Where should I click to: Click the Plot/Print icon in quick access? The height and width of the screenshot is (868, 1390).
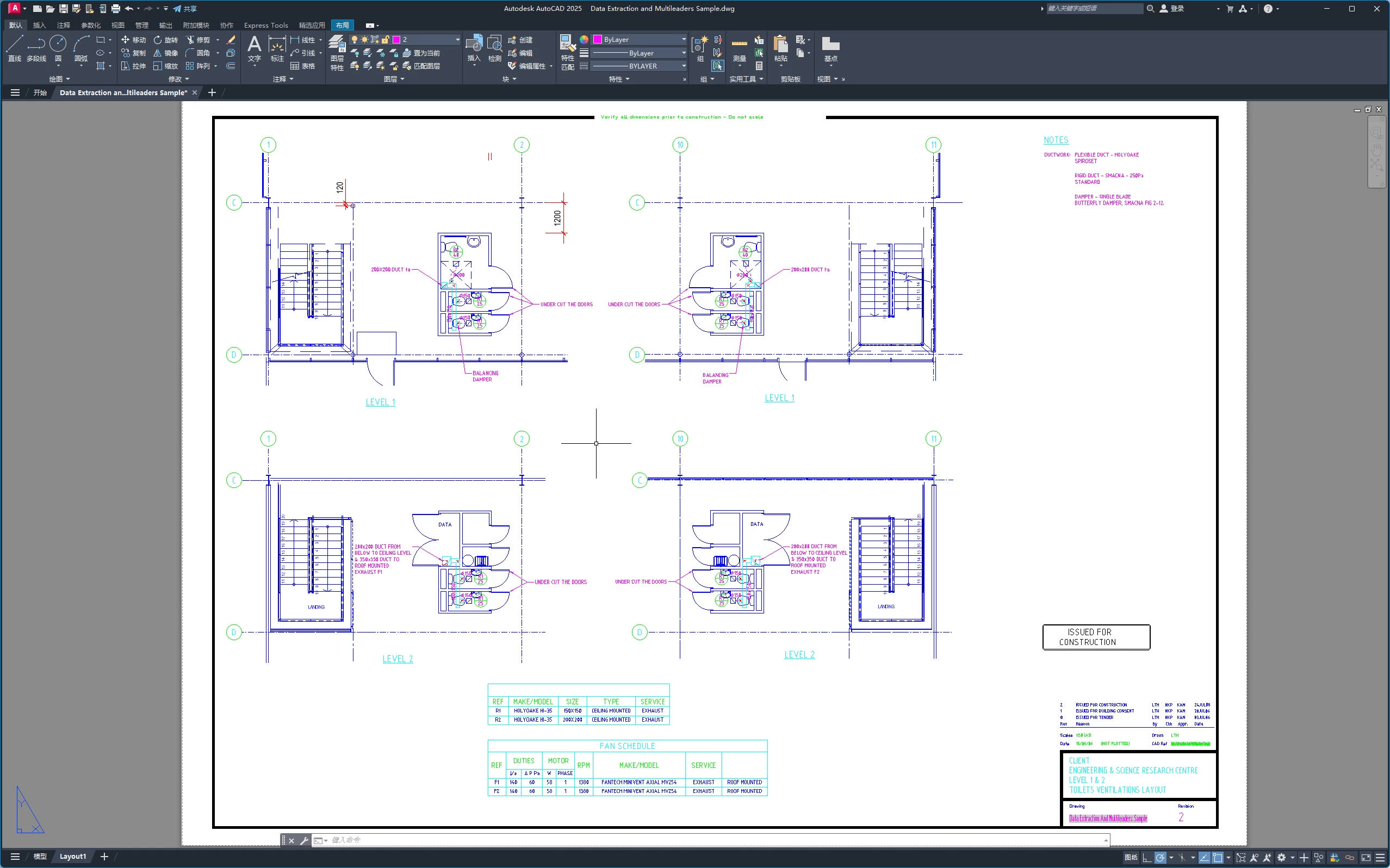tap(116, 9)
